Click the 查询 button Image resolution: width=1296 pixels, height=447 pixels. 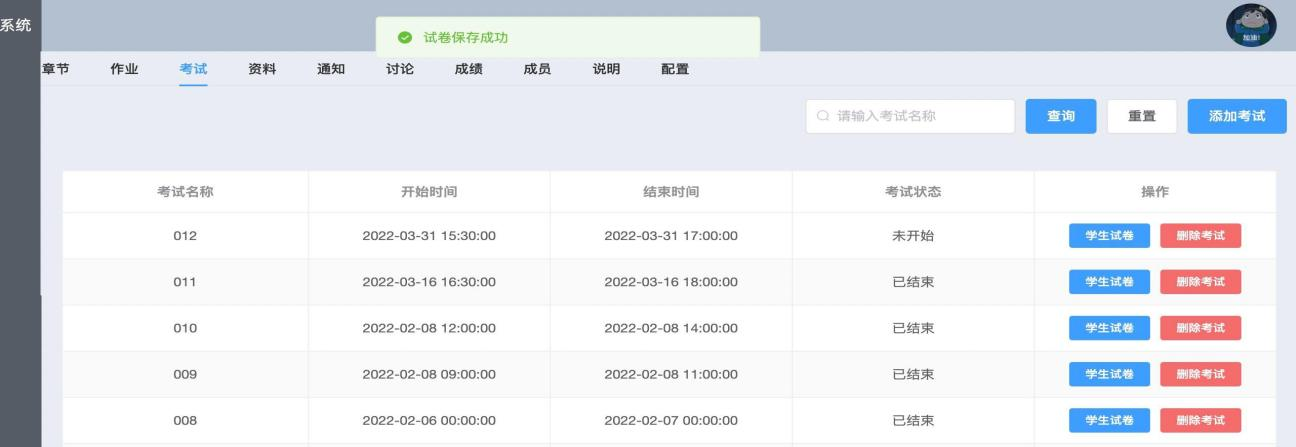pyautogui.click(x=1061, y=116)
